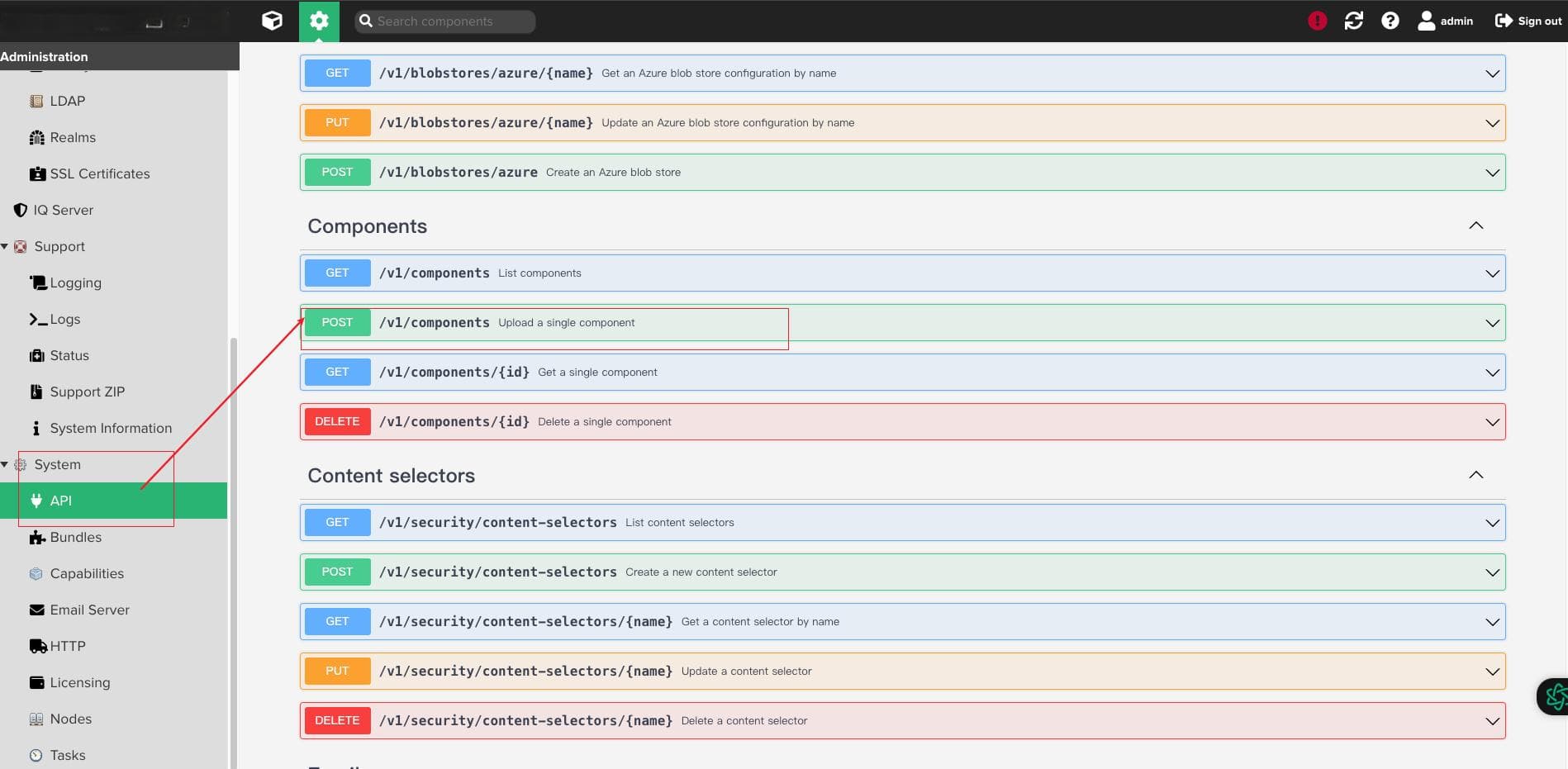Click 'Get an Azure blob store configuration' text

719,73
